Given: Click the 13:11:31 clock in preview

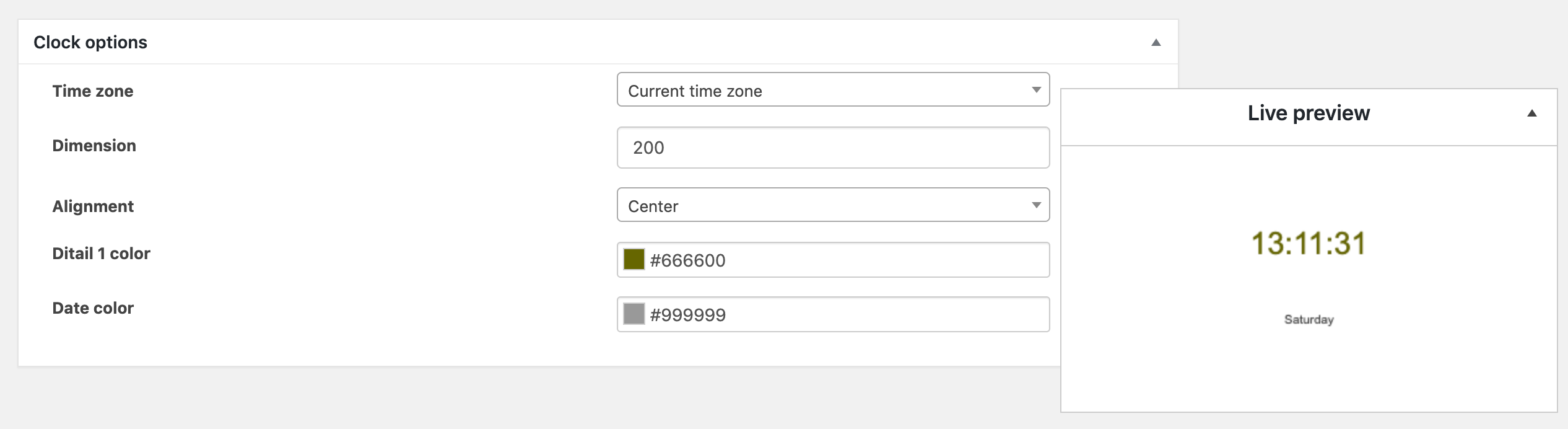Looking at the screenshot, I should [x=1309, y=243].
